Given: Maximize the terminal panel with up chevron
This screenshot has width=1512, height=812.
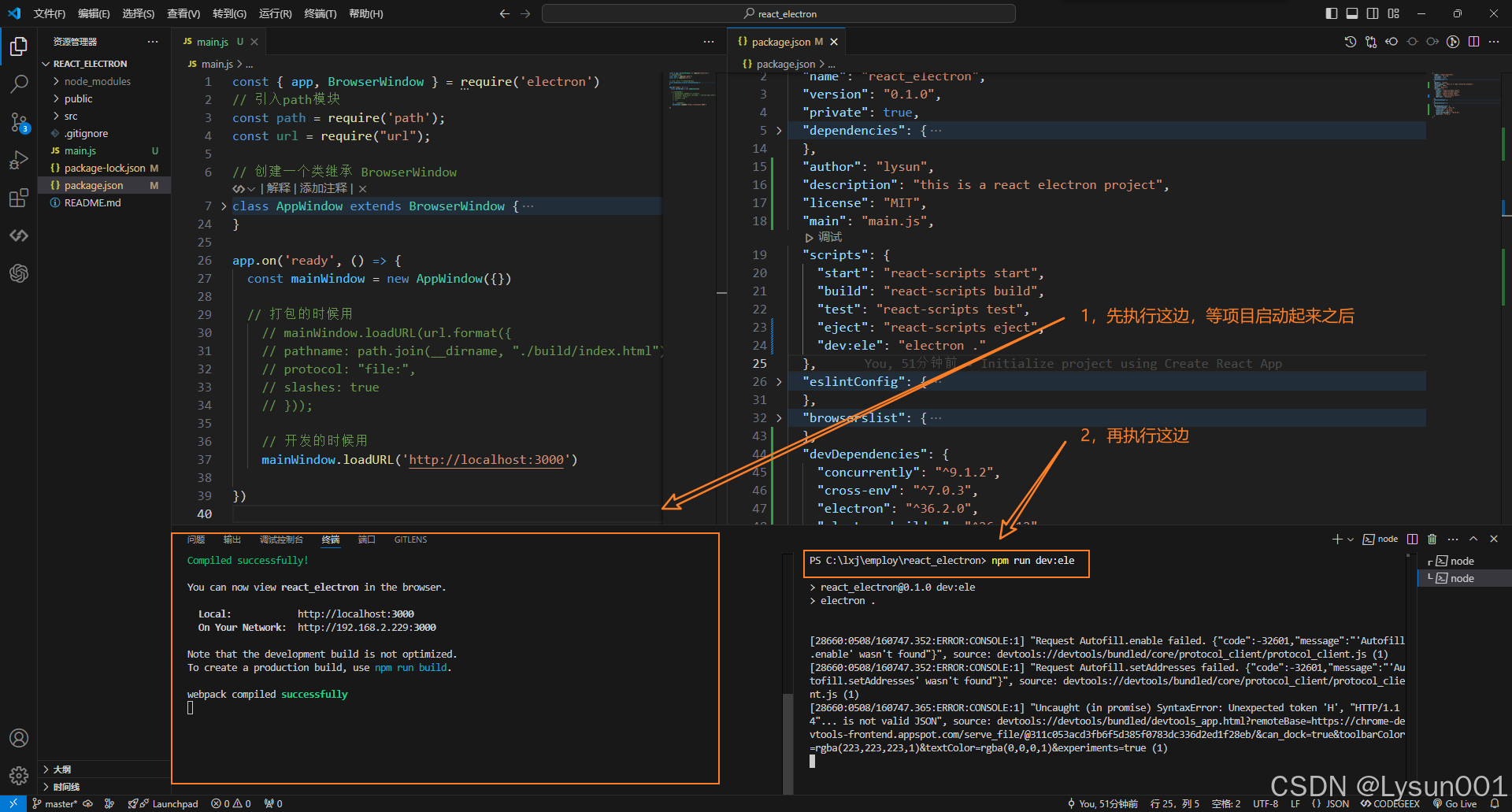Looking at the screenshot, I should pyautogui.click(x=1473, y=539).
